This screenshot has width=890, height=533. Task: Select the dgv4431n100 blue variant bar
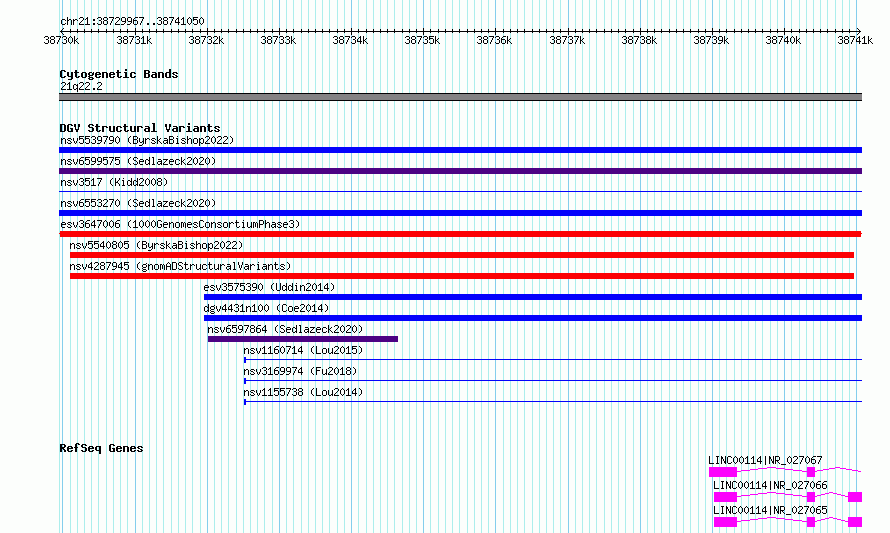(x=533, y=318)
